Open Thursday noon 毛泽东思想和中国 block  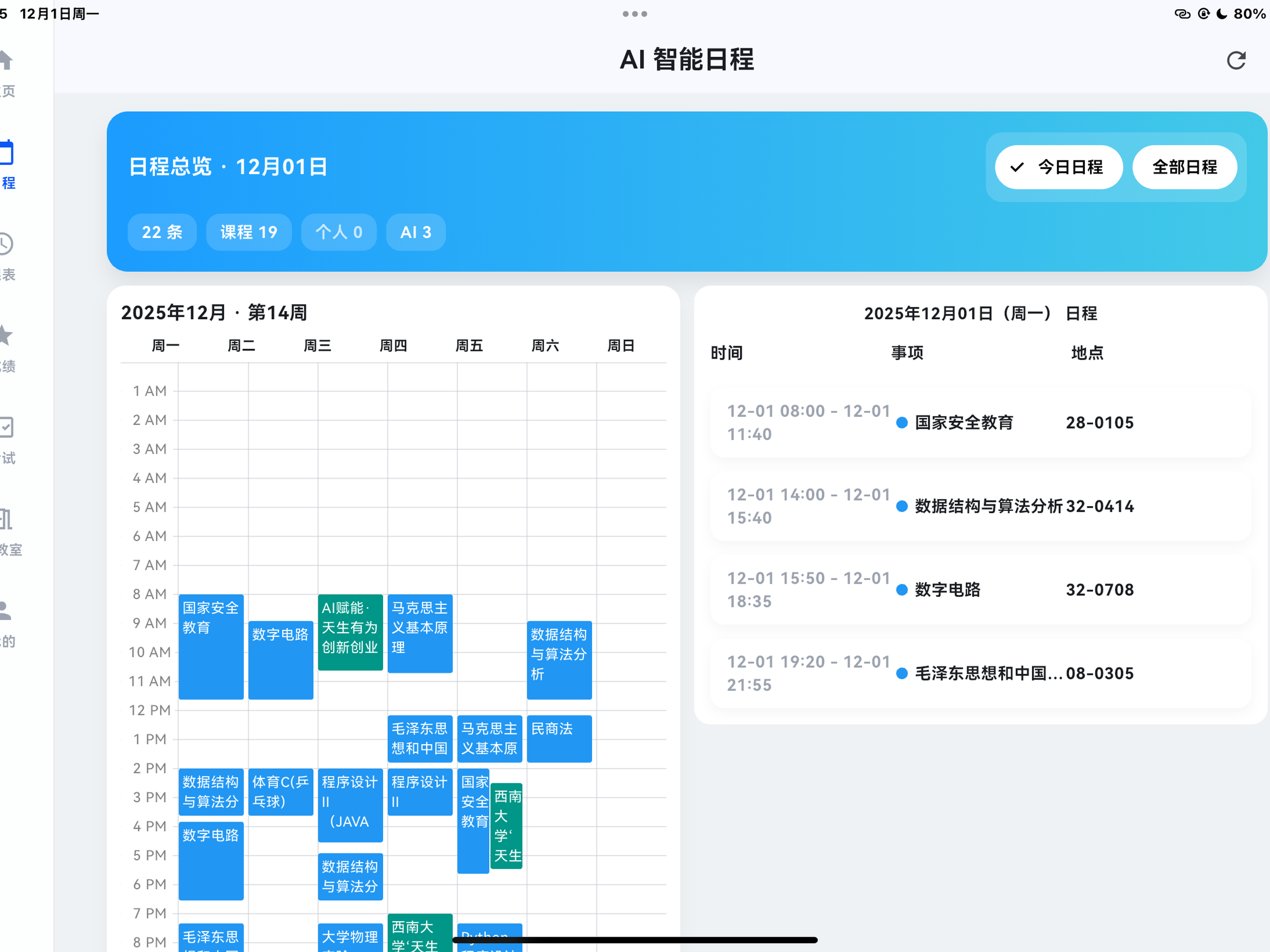click(420, 738)
